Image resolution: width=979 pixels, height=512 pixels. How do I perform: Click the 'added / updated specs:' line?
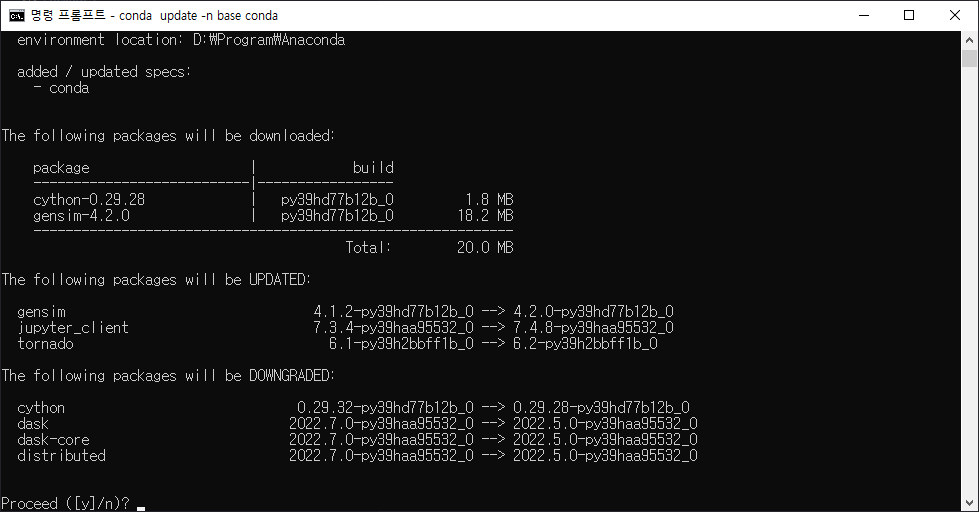tap(104, 72)
